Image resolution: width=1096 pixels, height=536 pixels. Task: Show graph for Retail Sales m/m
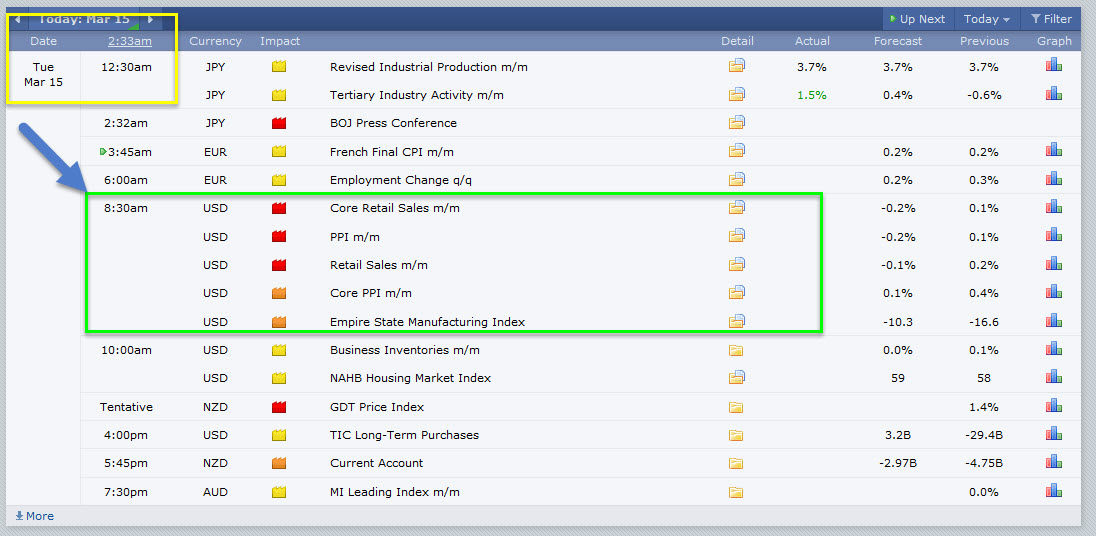tap(1054, 263)
